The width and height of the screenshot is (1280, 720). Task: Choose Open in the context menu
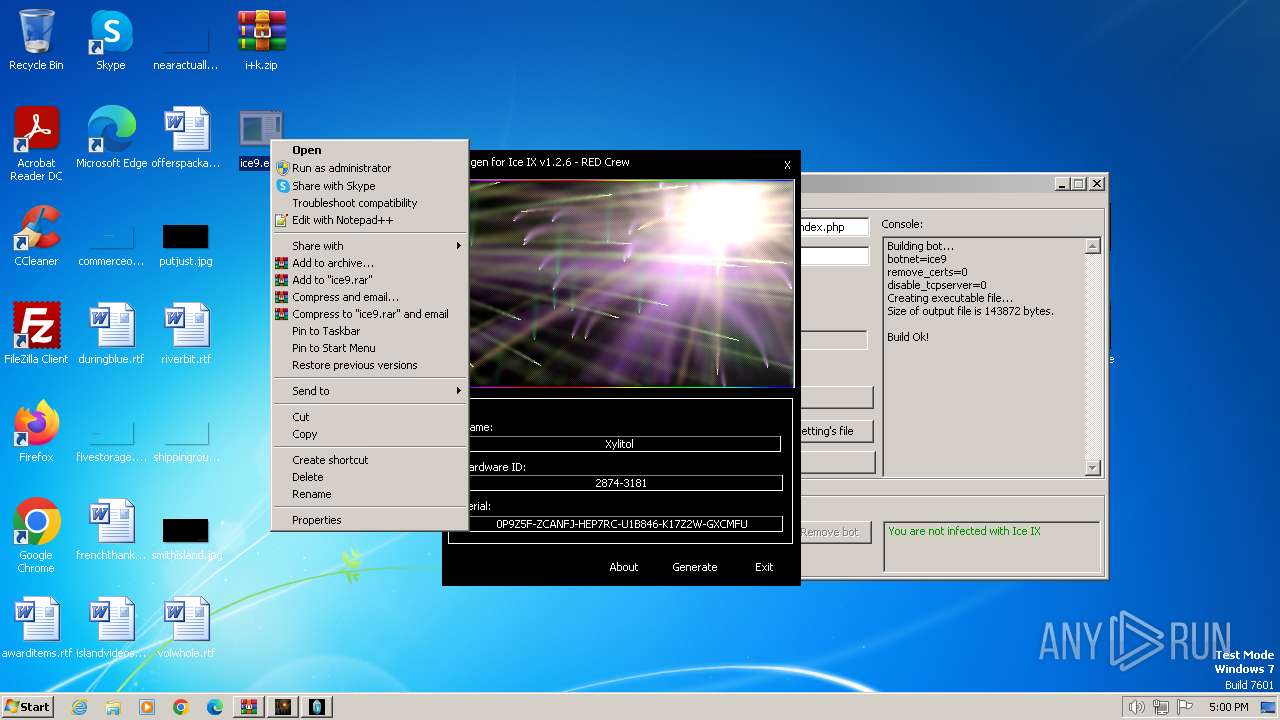[x=370, y=150]
